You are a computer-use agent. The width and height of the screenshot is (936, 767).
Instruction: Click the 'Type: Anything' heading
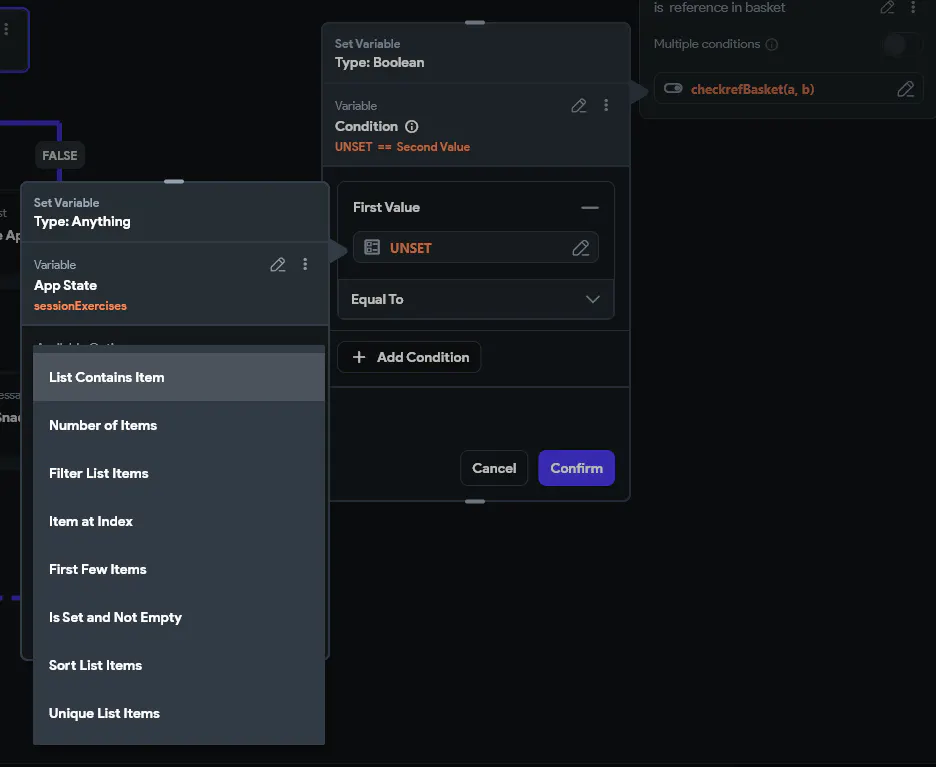pyautogui.click(x=82, y=221)
